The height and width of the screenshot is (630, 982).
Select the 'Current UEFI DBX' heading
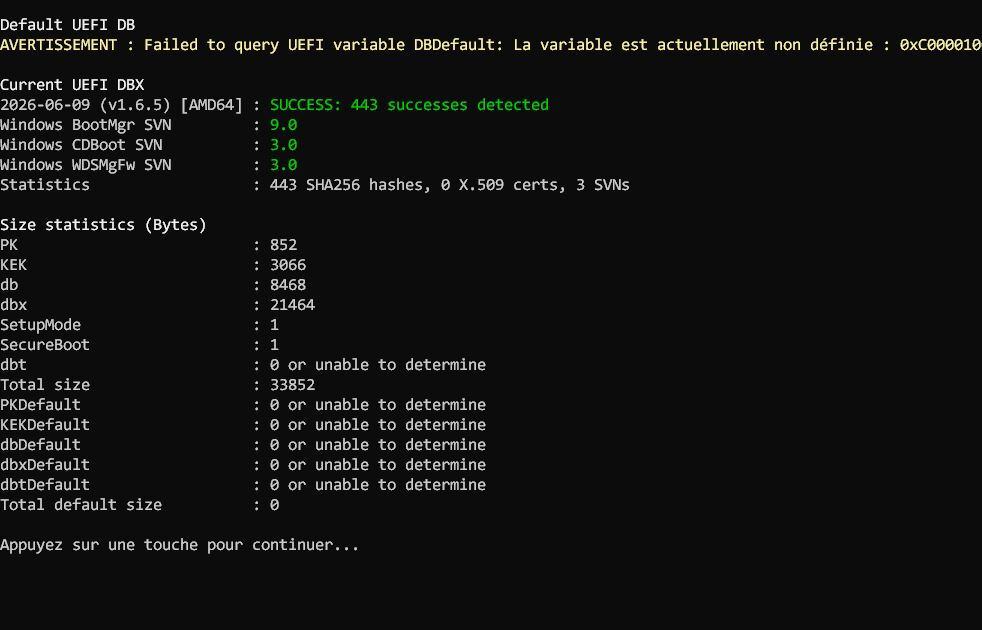72,85
